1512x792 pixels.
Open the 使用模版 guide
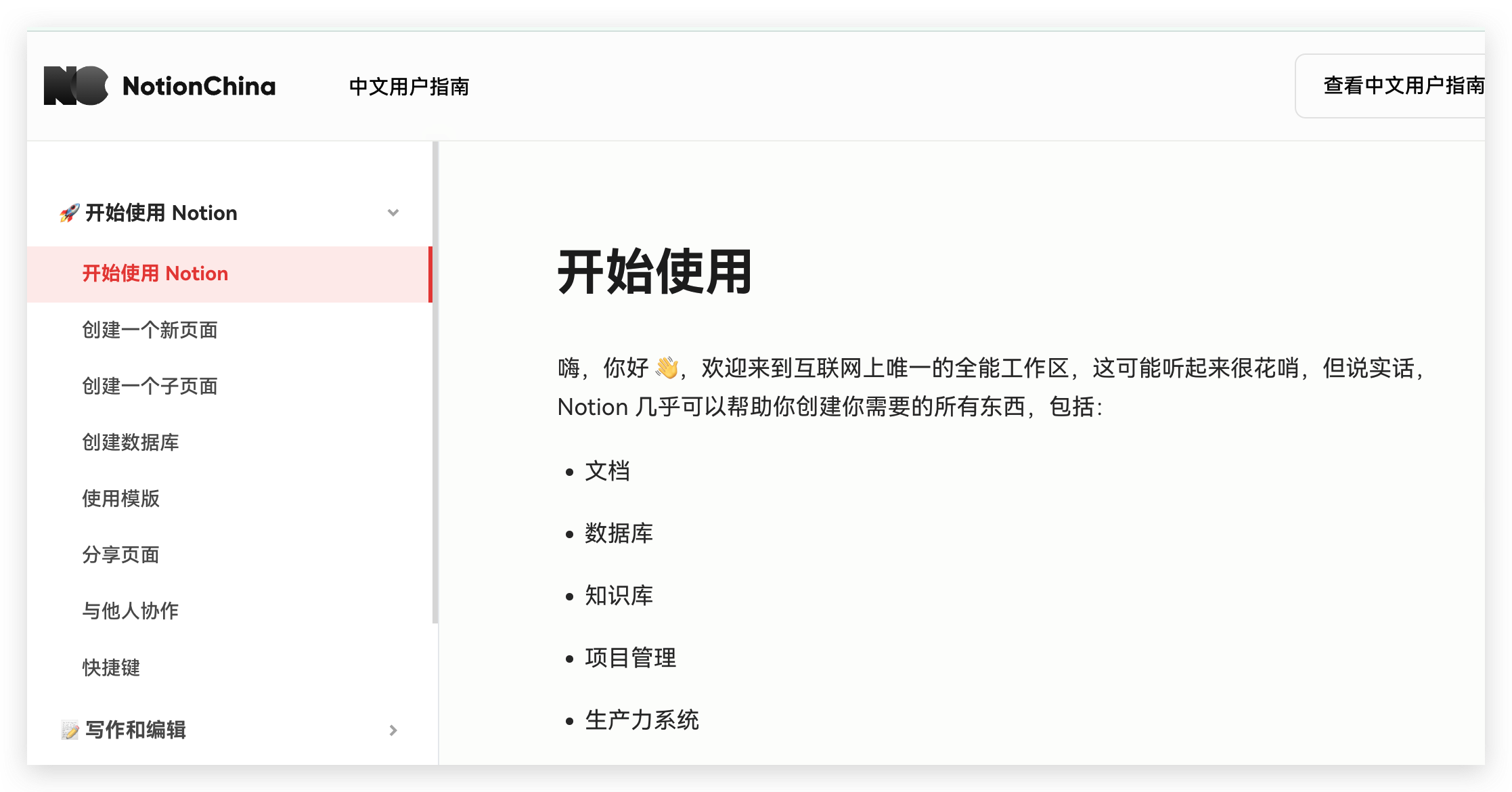click(121, 499)
